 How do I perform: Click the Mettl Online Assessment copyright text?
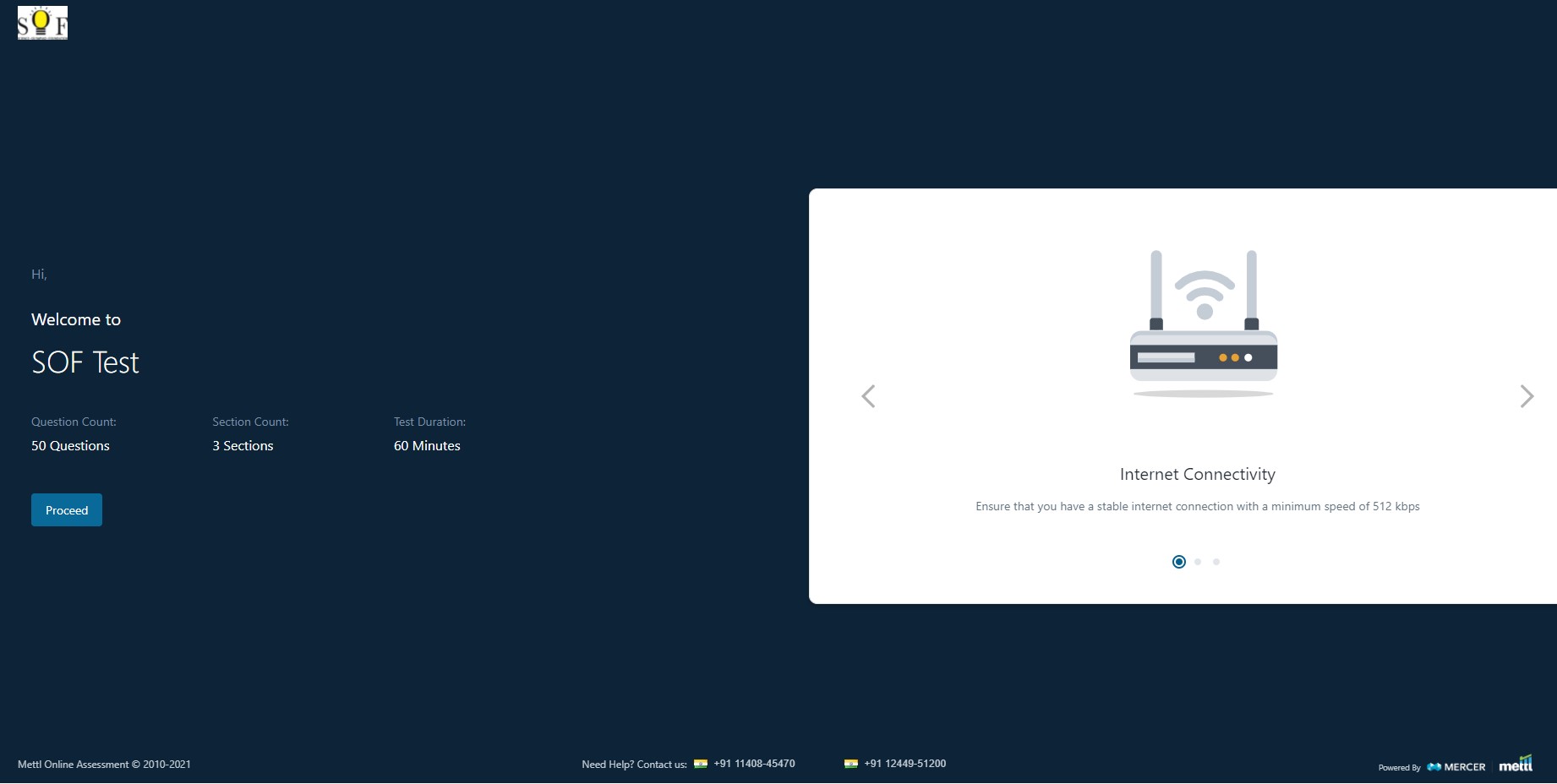(x=104, y=765)
